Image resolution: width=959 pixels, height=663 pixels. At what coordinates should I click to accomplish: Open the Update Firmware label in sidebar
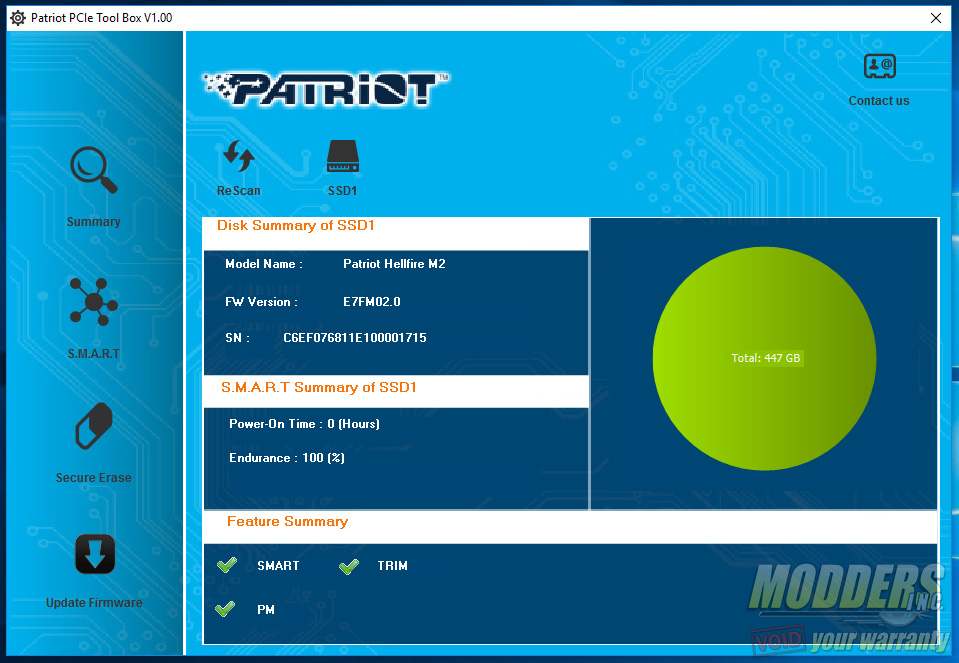pyautogui.click(x=94, y=602)
